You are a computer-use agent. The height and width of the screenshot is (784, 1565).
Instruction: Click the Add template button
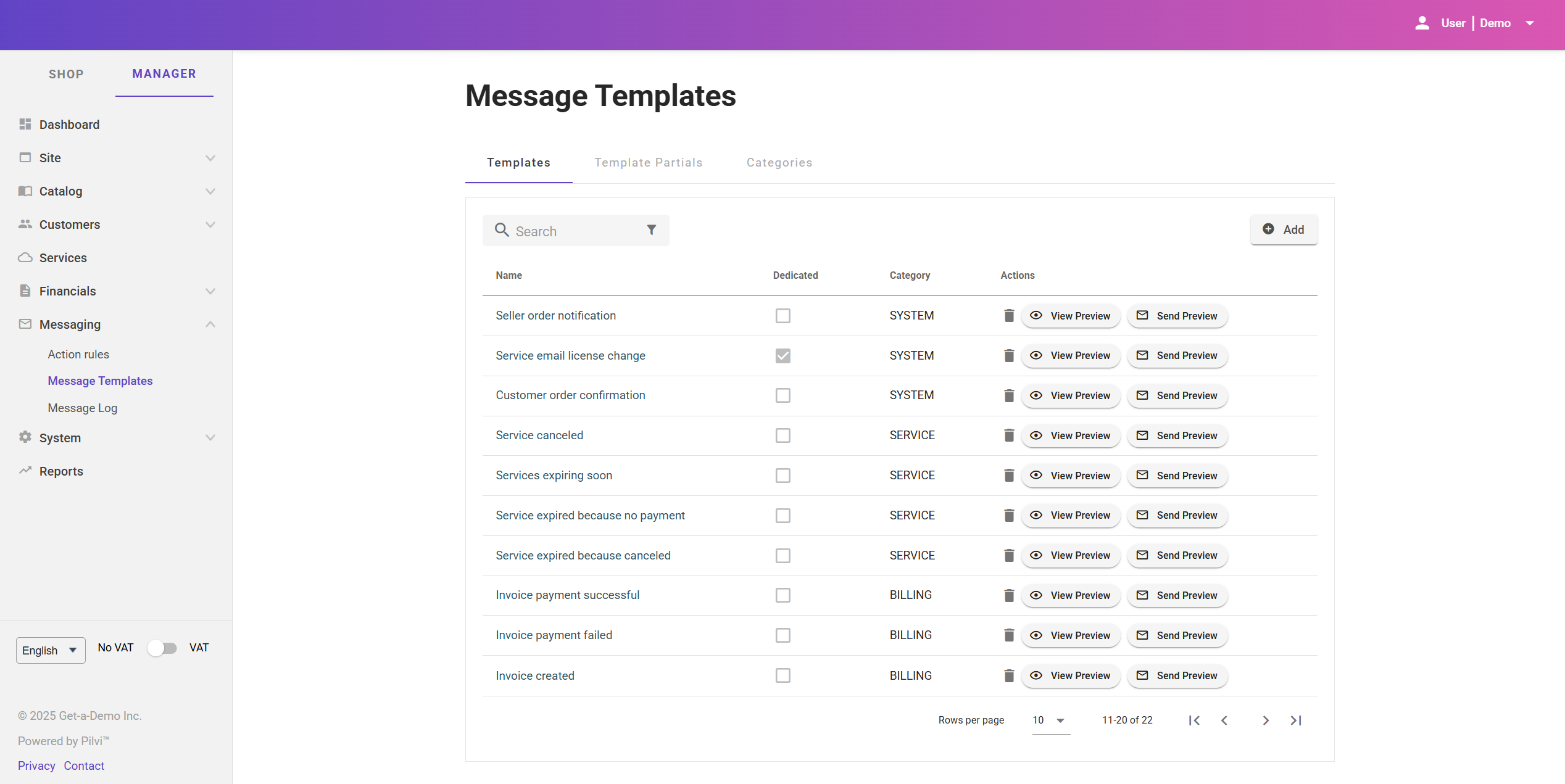click(x=1284, y=229)
